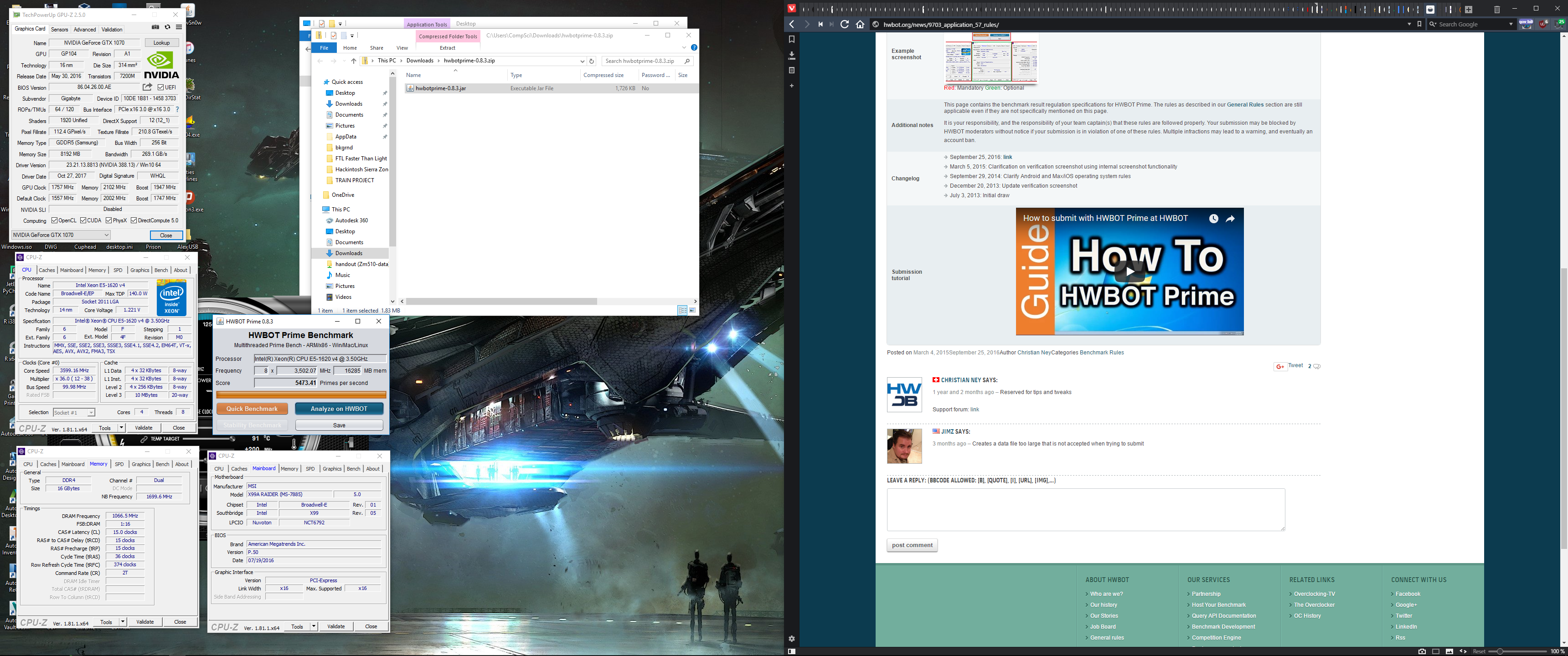Click Explorer refresh icon beside address bar
The image size is (1568, 656).
[591, 61]
